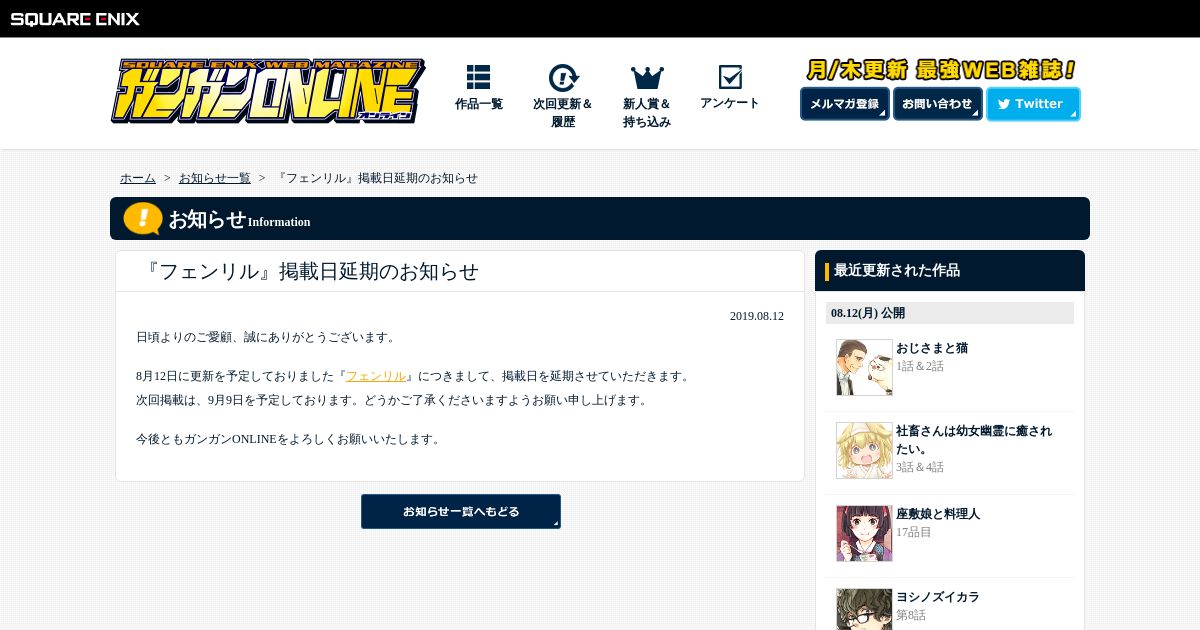Open 座敷娘と料理人 title link

pyautogui.click(x=938, y=514)
